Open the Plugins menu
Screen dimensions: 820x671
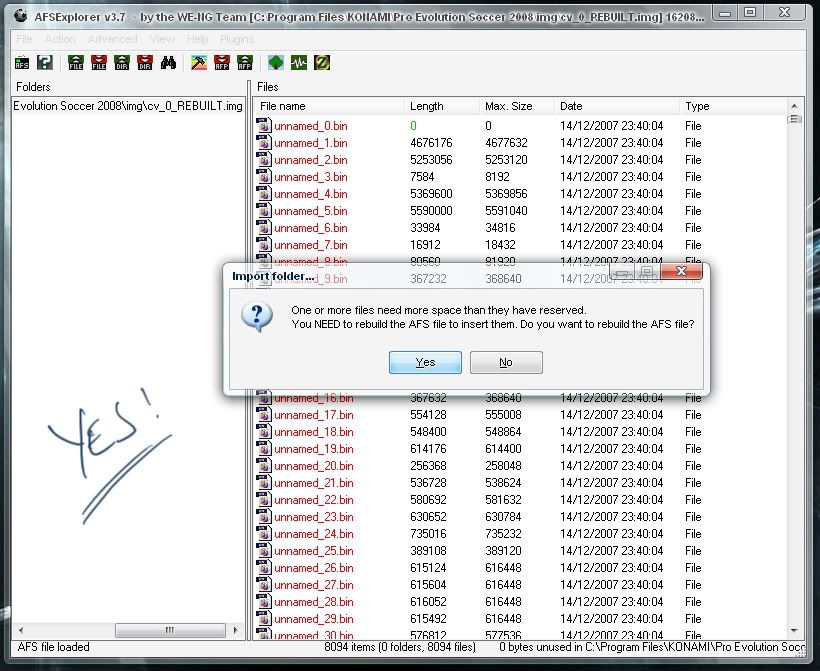coord(237,39)
